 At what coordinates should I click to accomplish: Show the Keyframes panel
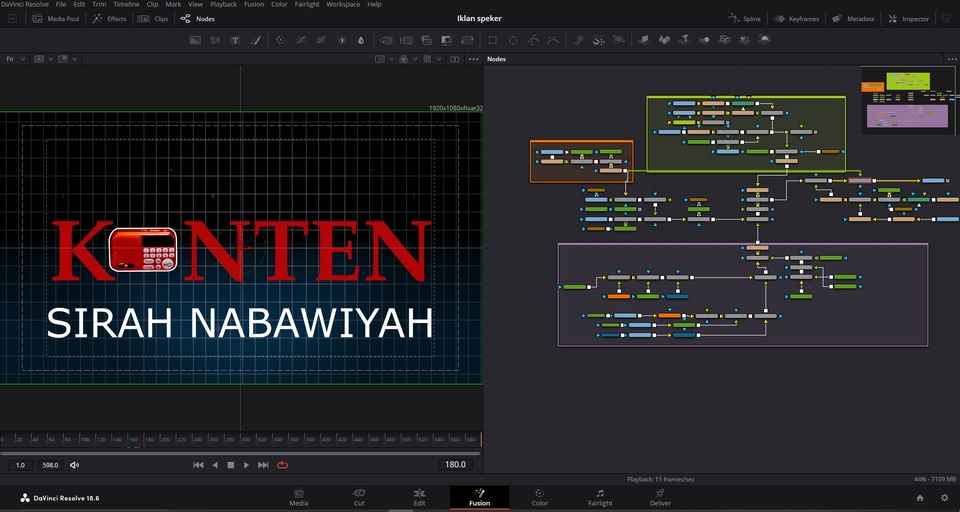tap(796, 18)
